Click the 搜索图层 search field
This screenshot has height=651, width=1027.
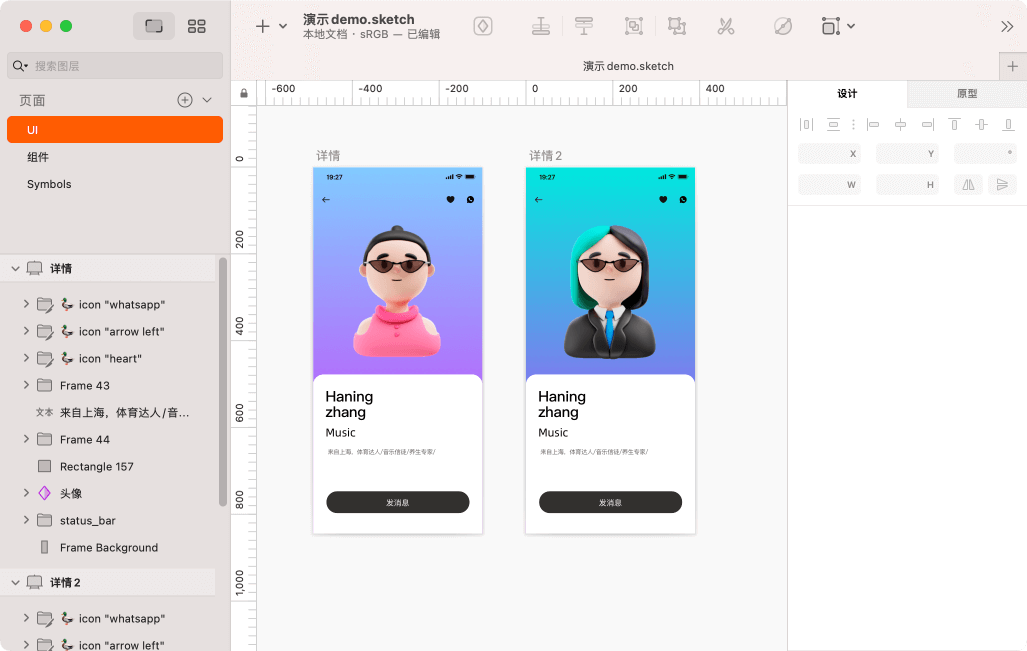114,65
